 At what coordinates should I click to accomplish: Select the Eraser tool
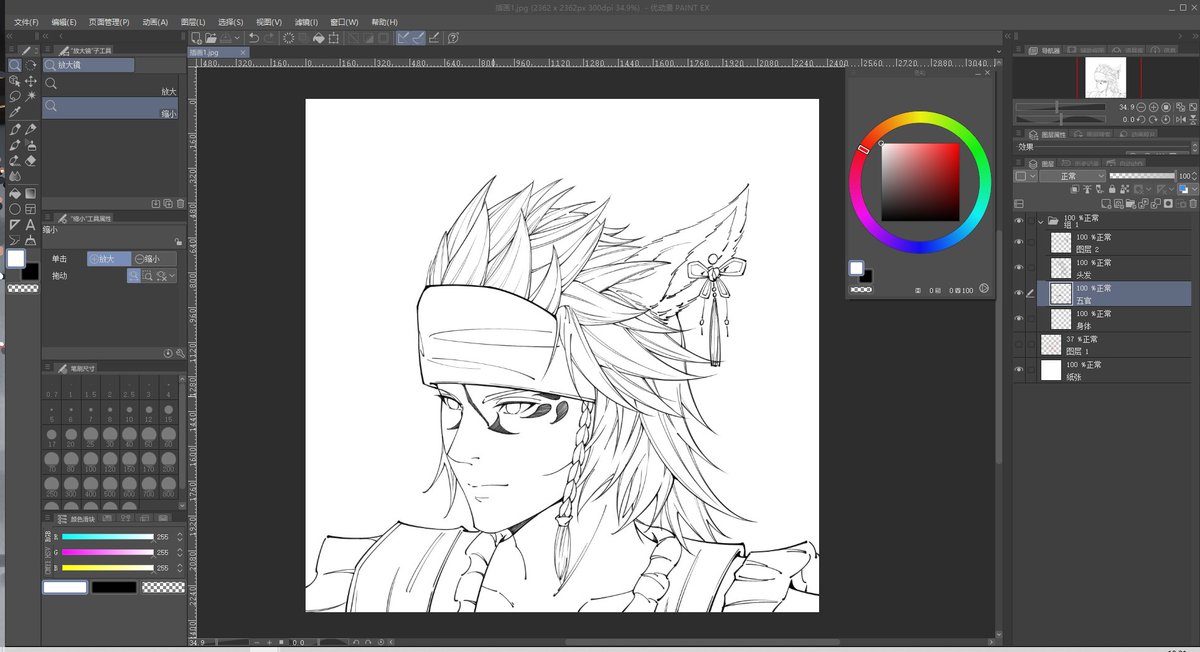click(31, 160)
